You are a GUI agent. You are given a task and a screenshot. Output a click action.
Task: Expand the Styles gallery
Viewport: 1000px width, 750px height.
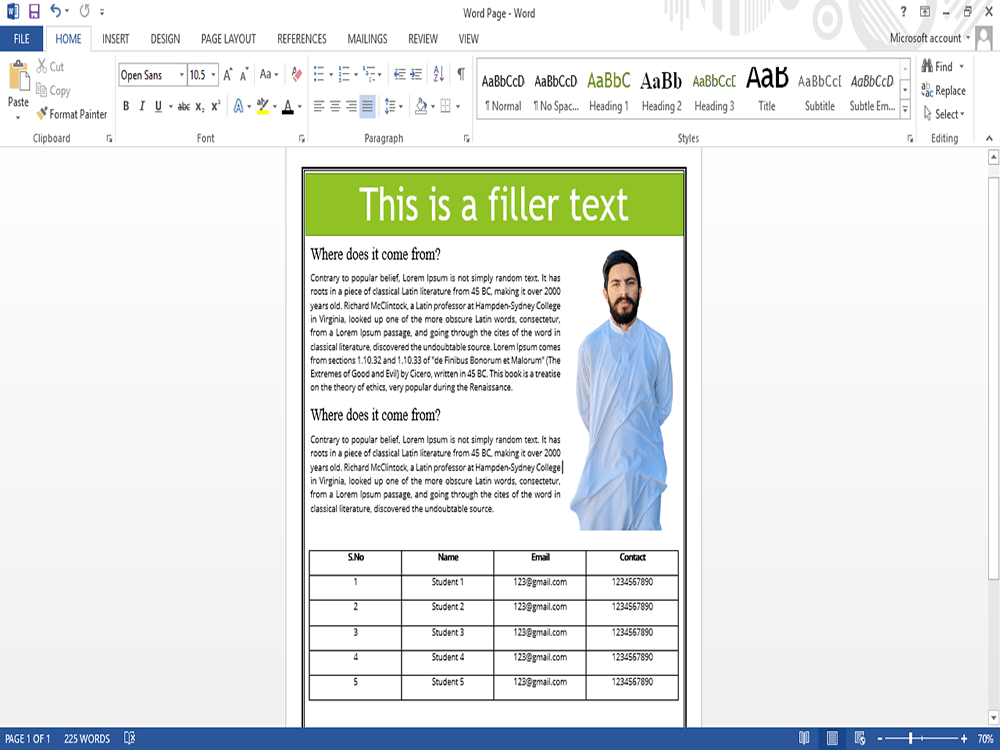coord(905,110)
